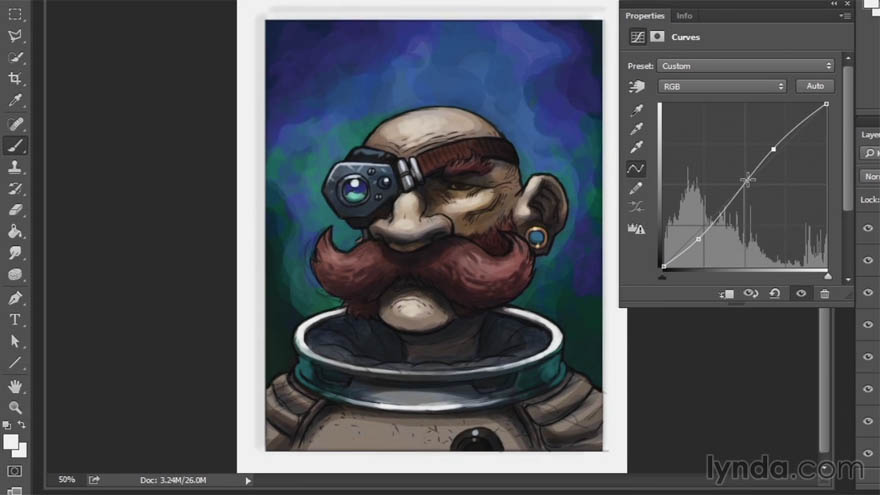Activate the on-image adjustment hand tool
The width and height of the screenshot is (880, 495).
637,86
